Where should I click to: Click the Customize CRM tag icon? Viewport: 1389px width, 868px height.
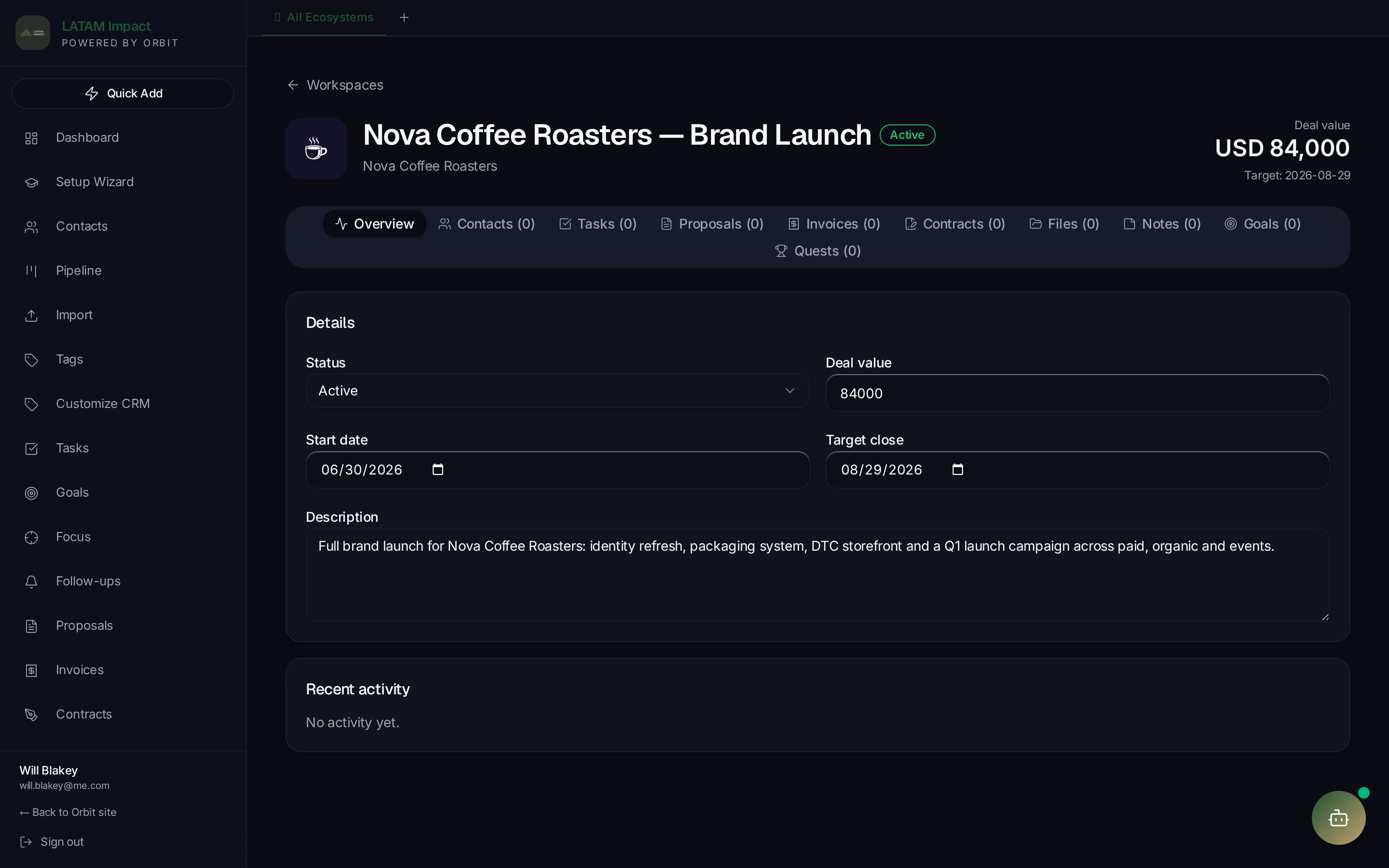31,404
